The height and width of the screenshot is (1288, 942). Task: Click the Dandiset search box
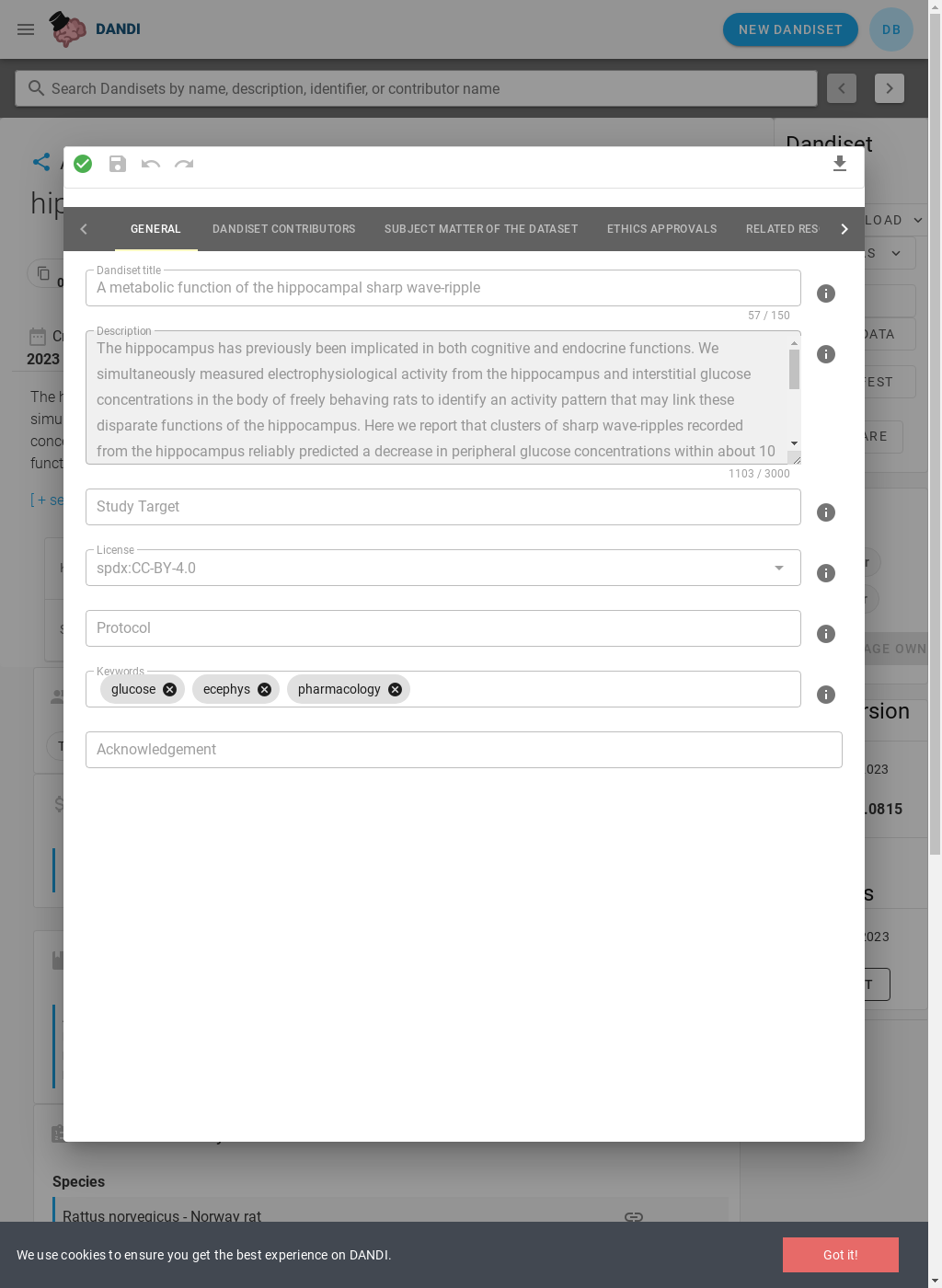416,88
